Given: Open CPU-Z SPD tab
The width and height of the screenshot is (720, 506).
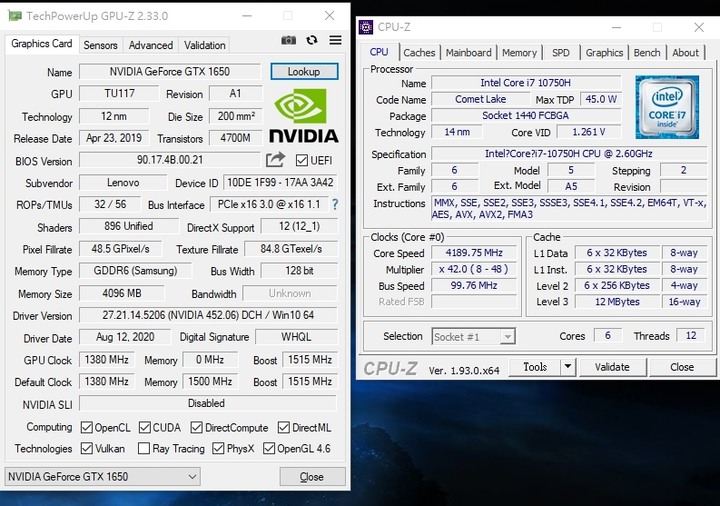Looking at the screenshot, I should click(561, 53).
